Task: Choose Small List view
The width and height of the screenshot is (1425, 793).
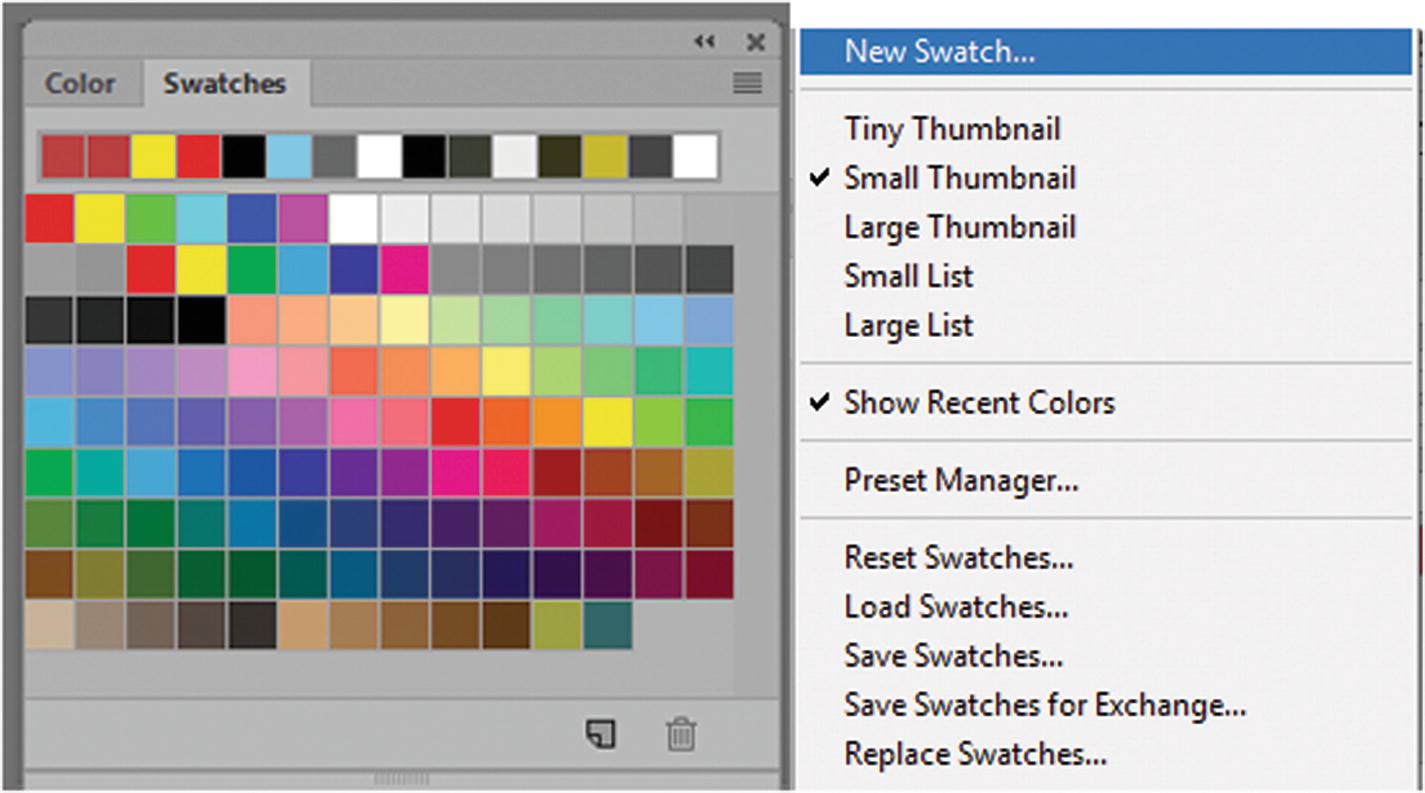Action: point(908,276)
